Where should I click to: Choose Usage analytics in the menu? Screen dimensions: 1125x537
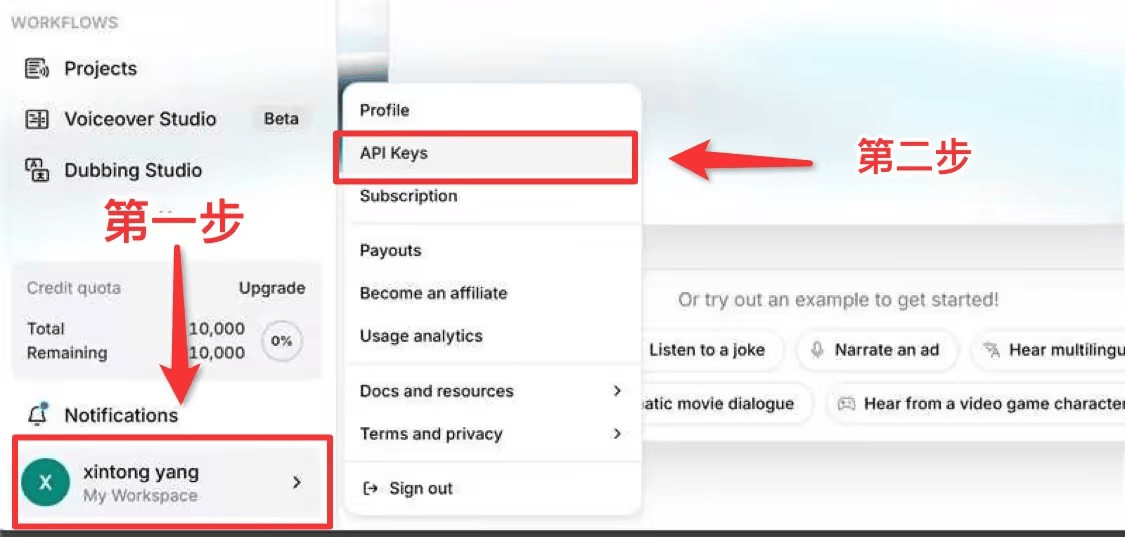click(x=421, y=336)
